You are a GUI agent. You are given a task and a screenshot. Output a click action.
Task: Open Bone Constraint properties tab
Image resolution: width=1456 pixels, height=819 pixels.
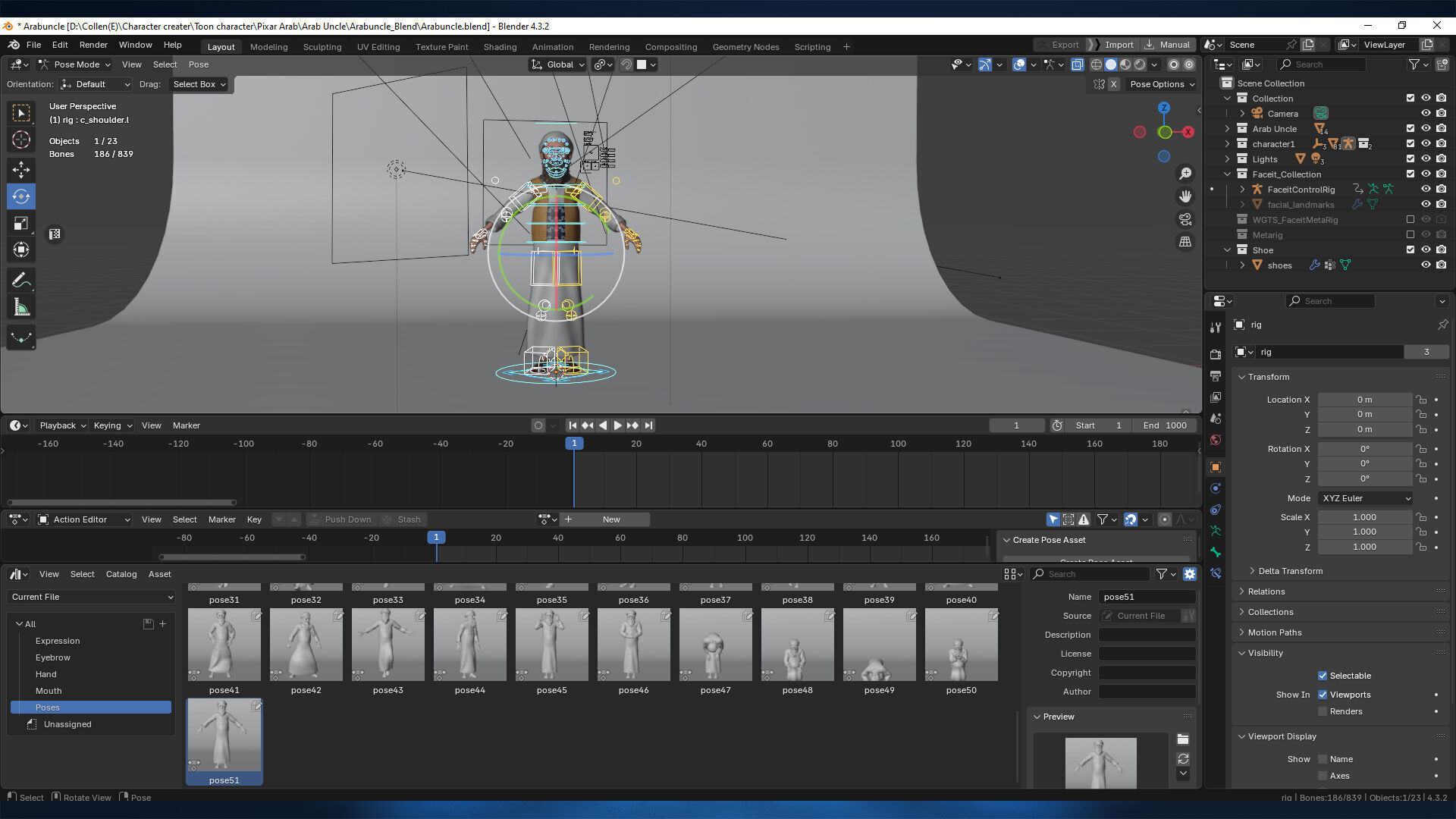point(1216,573)
